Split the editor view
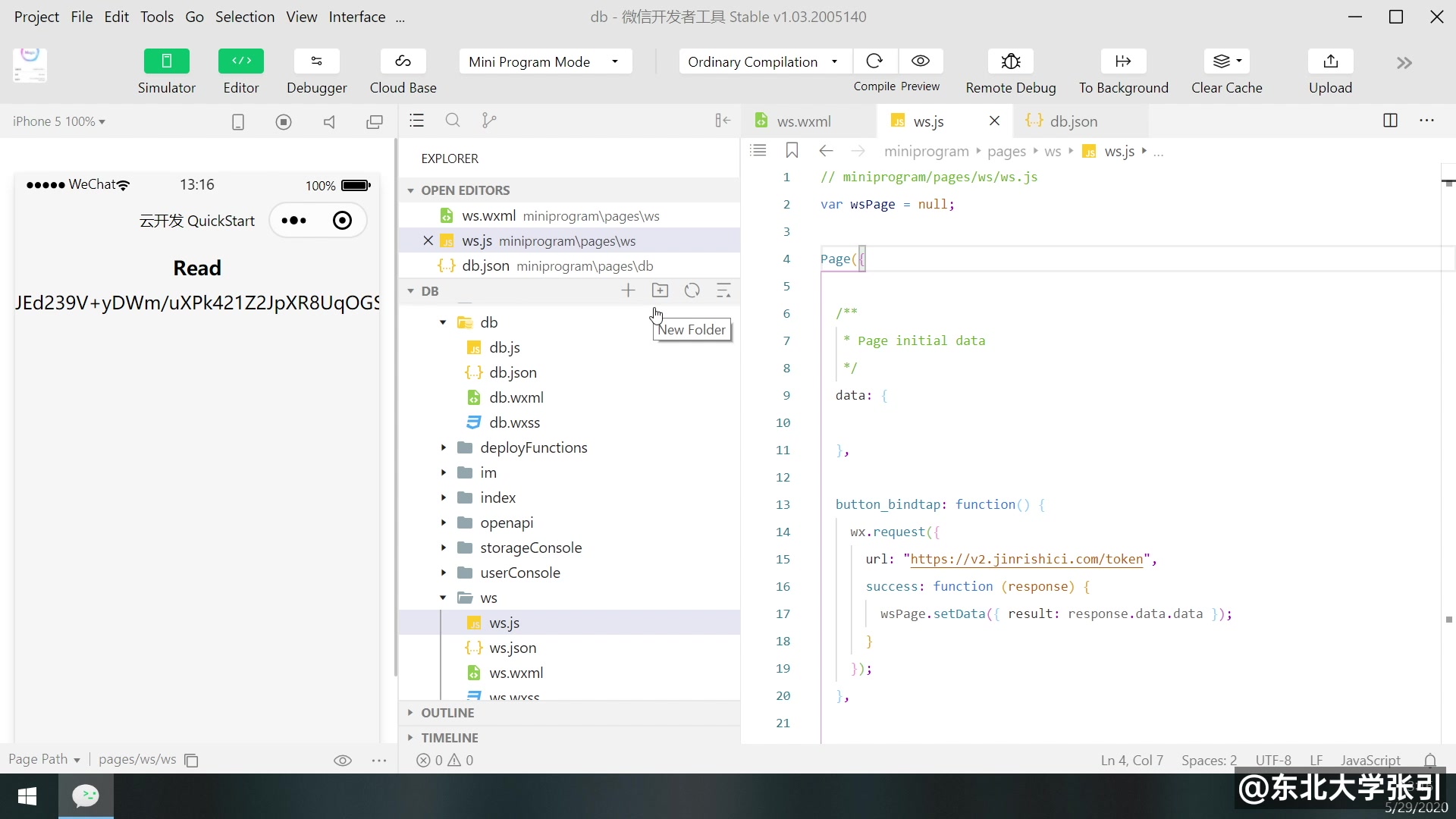The image size is (1456, 819). pos(1390,121)
